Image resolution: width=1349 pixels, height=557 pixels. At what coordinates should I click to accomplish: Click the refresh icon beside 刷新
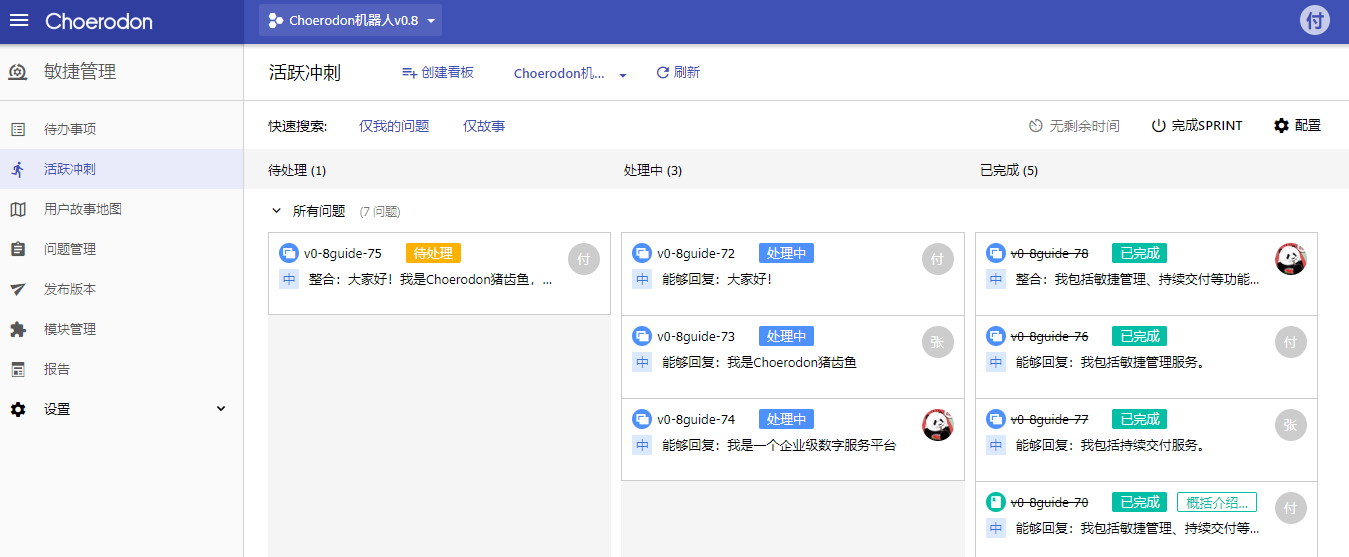coord(662,73)
